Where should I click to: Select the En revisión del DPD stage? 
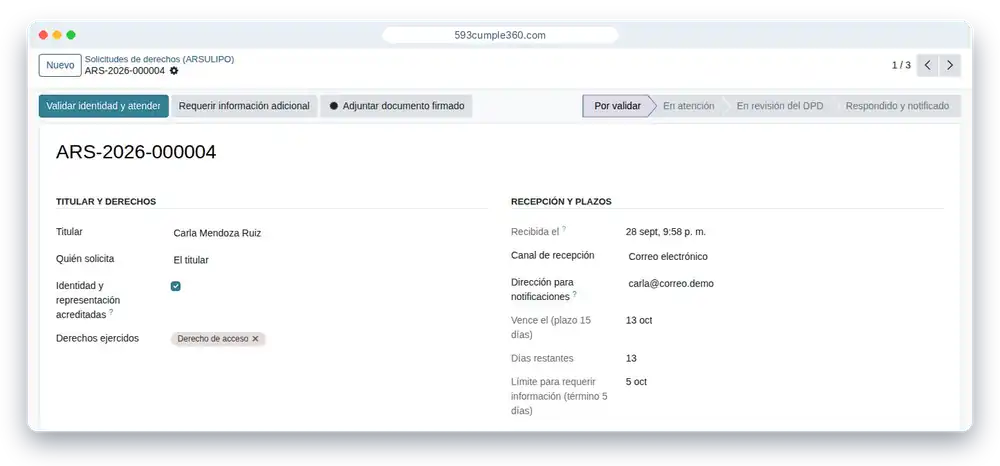click(779, 106)
